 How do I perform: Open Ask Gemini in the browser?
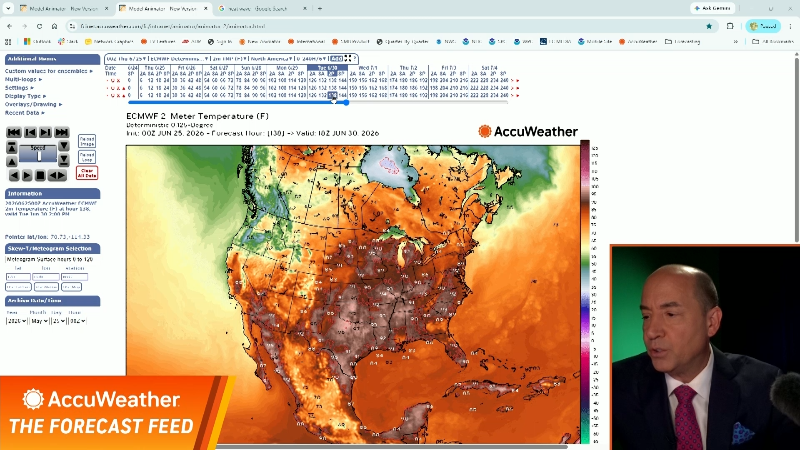[713, 8]
